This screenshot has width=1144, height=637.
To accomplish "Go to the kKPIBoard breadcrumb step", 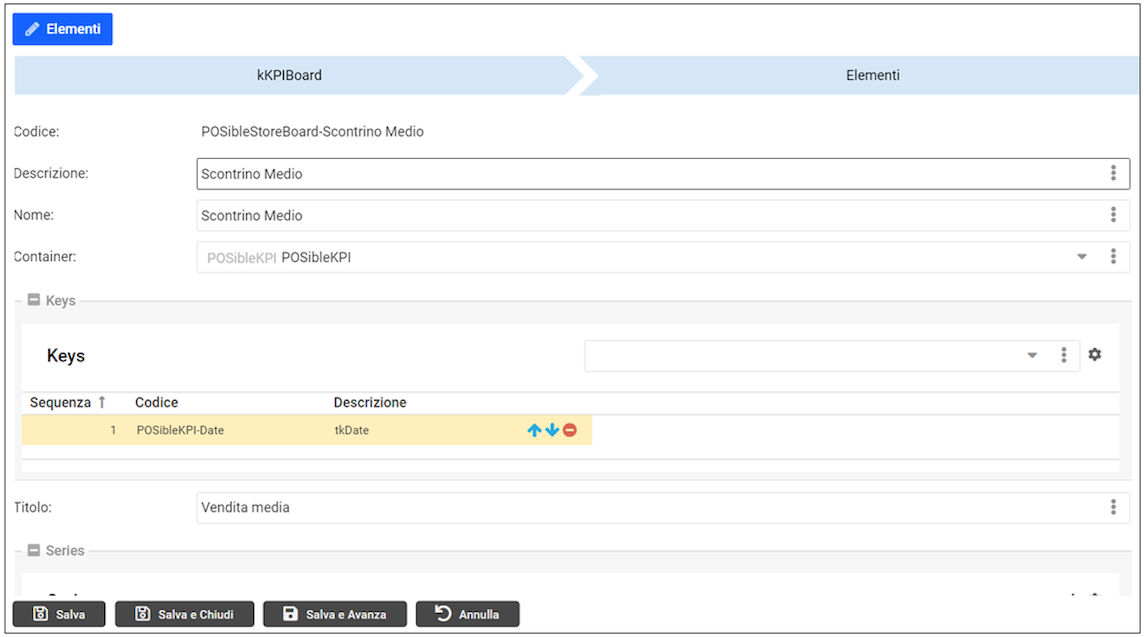I will pyautogui.click(x=290, y=75).
